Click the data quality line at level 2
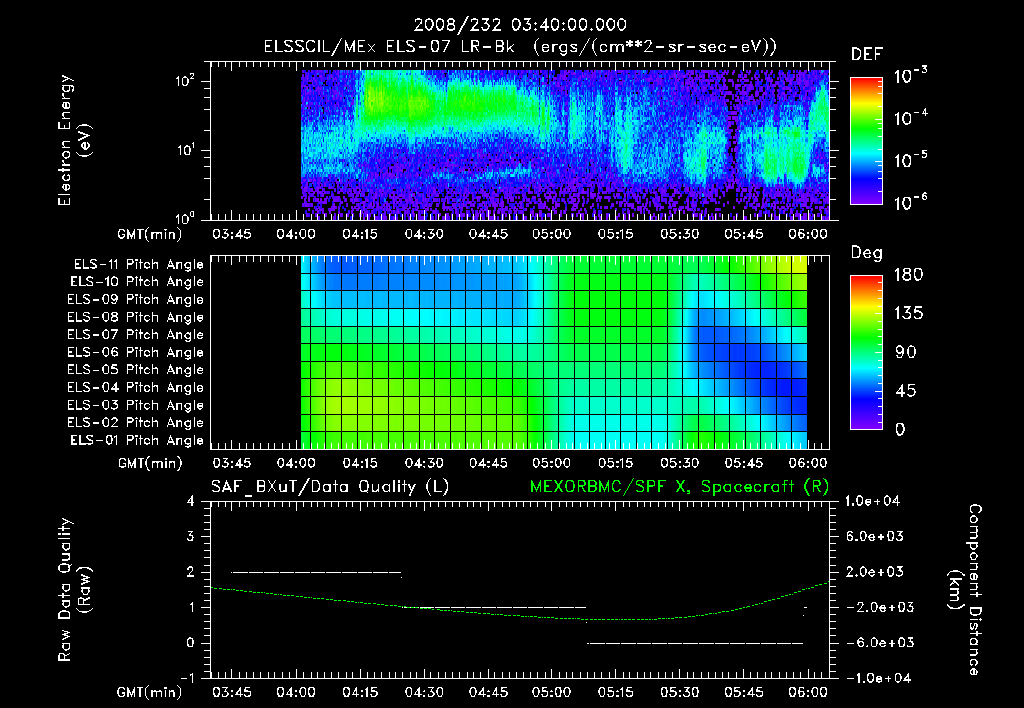 [316, 572]
